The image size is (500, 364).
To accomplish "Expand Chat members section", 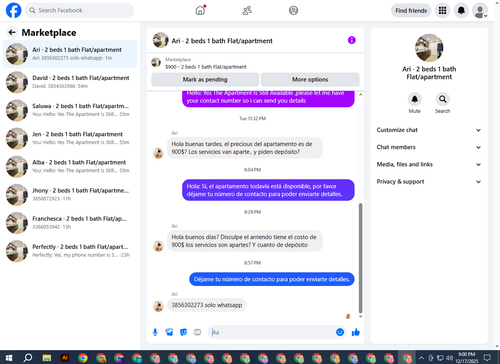I will [x=429, y=147].
